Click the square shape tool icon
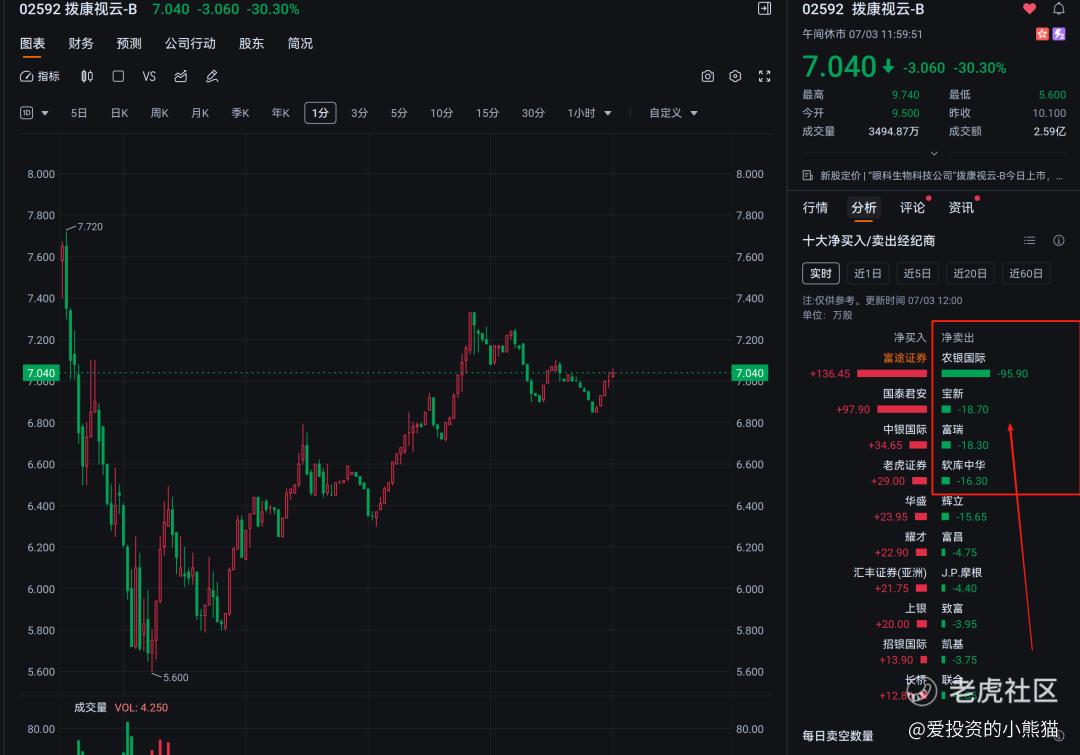 point(118,76)
